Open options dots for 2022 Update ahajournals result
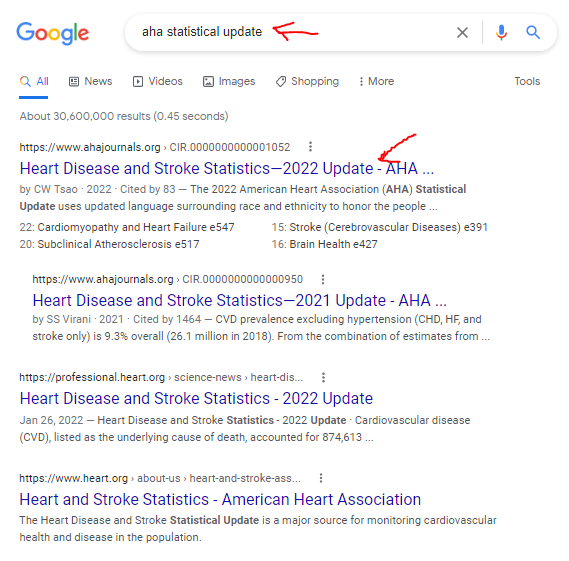Image resolution: width=569 pixels, height=561 pixels. [x=310, y=147]
